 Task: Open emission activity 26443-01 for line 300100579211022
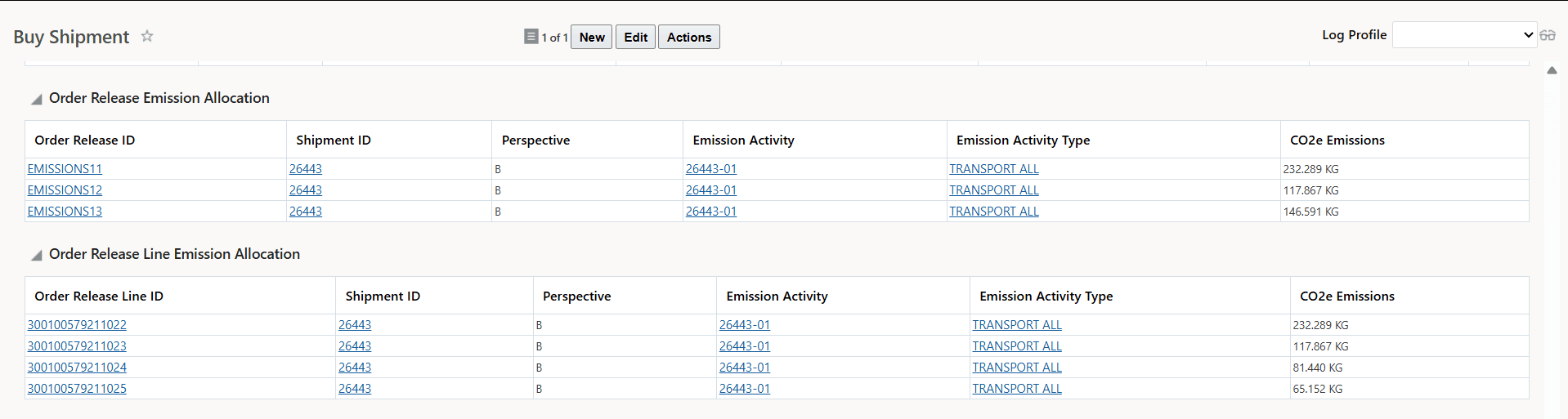tap(745, 325)
